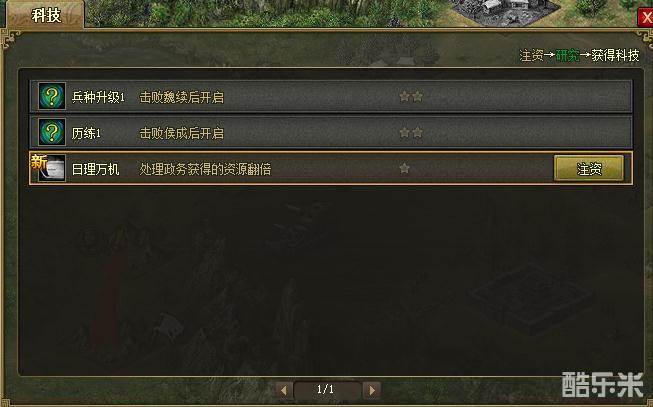This screenshot has width=653, height=407.
Task: Click the 1/1 page indicator
Action: [325, 390]
